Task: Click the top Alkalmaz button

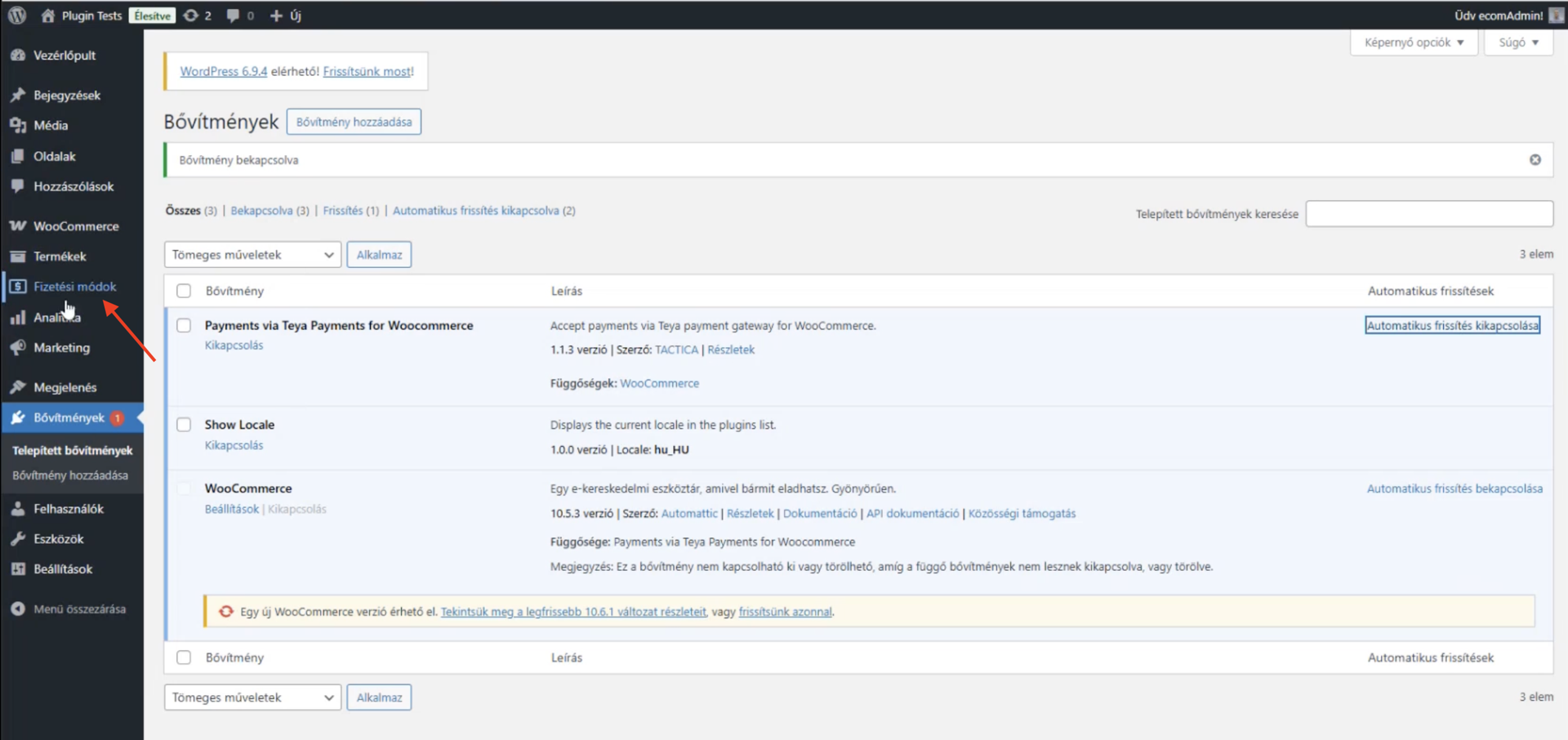Action: [379, 255]
